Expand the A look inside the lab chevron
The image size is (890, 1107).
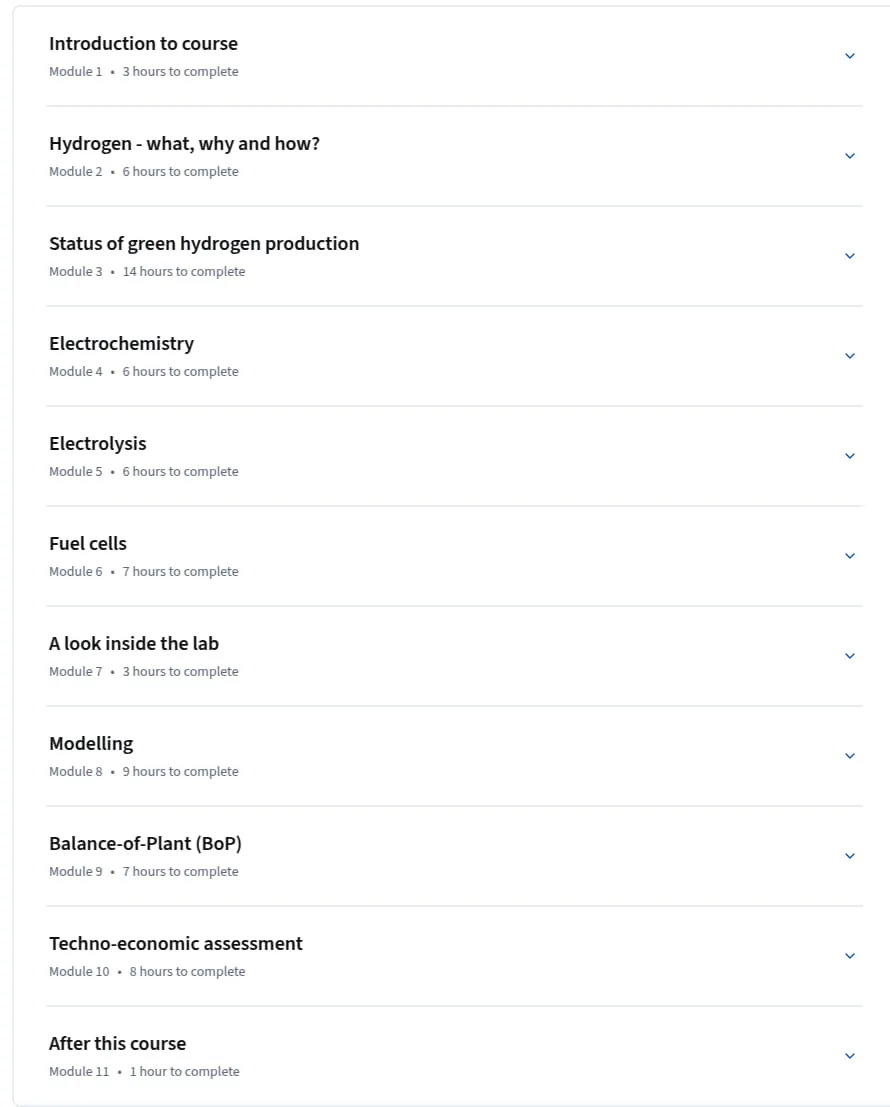coord(850,656)
